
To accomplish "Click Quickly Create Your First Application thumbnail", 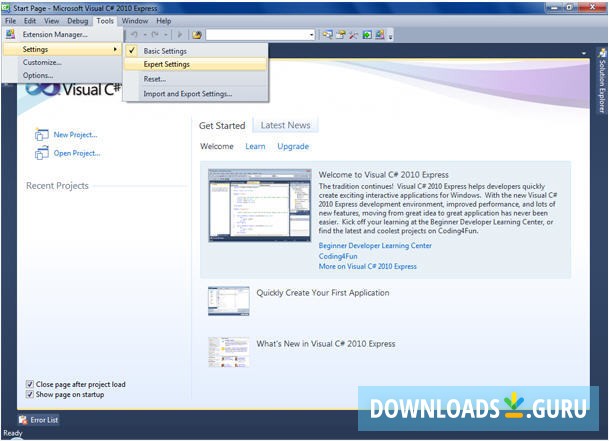I will click(x=228, y=301).
